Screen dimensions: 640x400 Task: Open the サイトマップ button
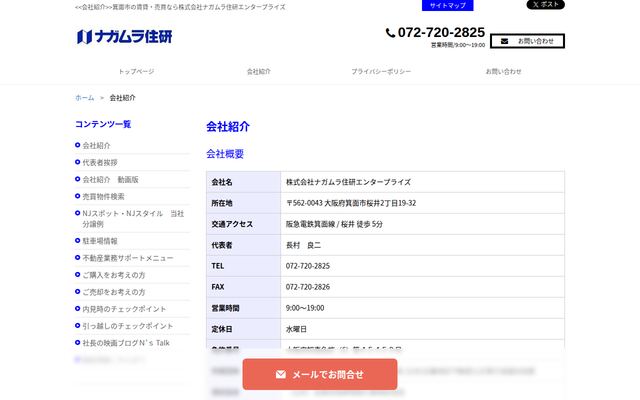pyautogui.click(x=448, y=5)
